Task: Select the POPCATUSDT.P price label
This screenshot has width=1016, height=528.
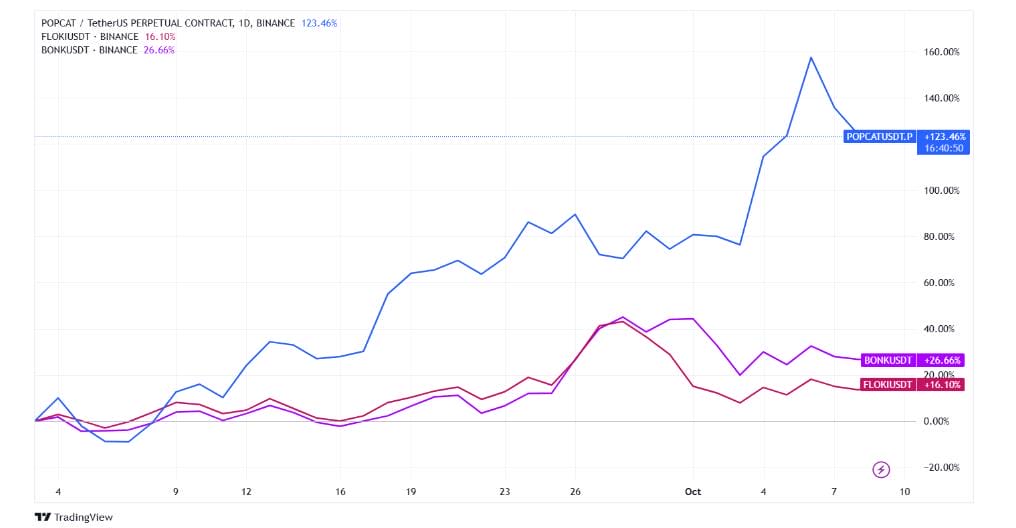Action: (879, 136)
